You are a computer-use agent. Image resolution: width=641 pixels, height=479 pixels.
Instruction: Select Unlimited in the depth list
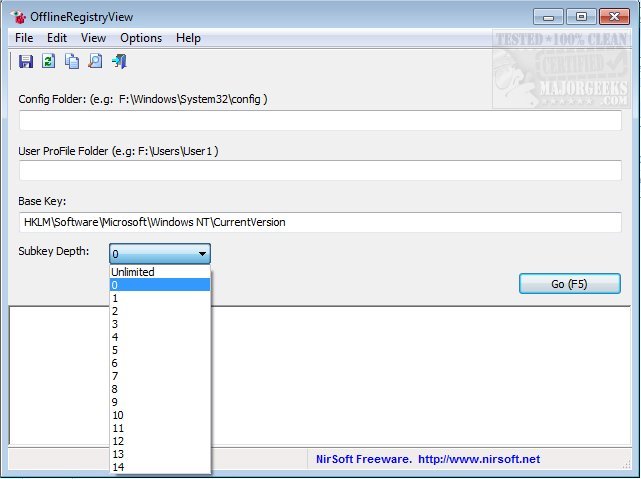[160, 272]
